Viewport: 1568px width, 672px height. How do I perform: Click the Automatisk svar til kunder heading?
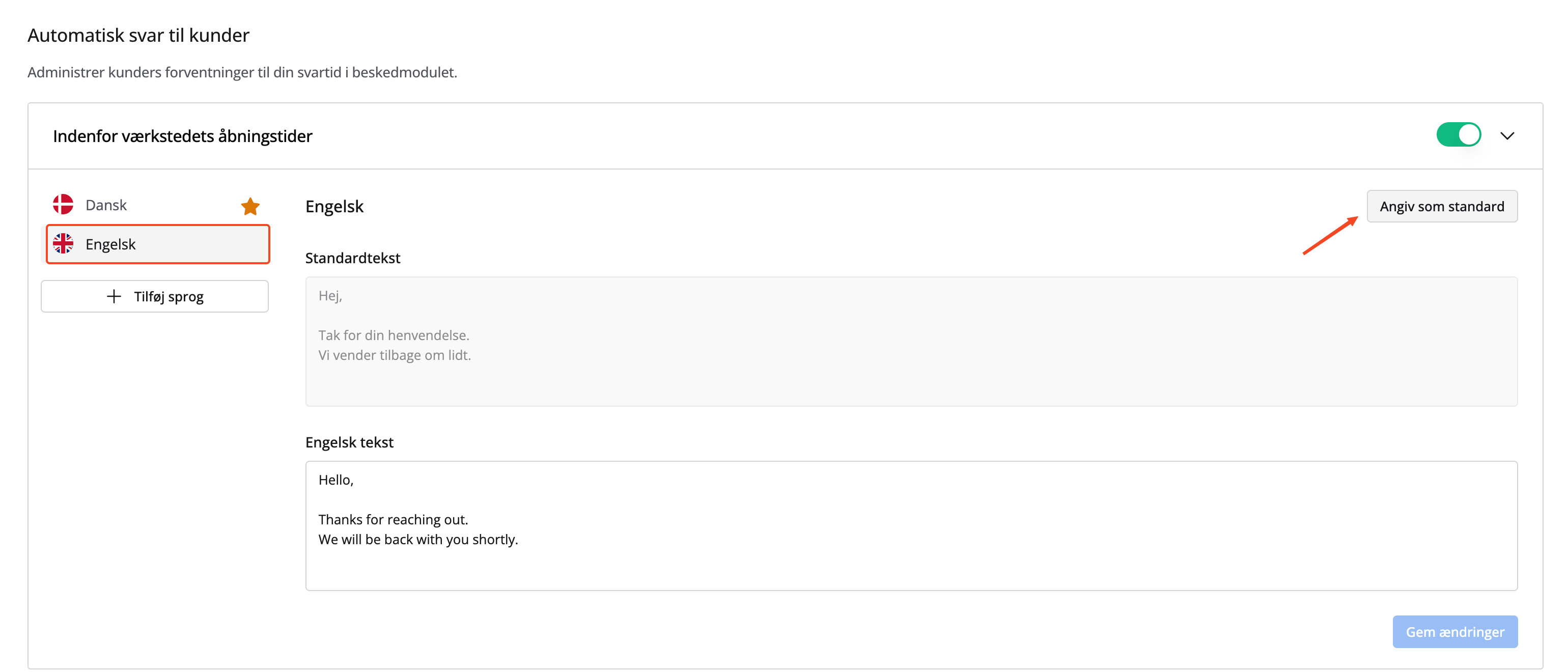[x=138, y=35]
